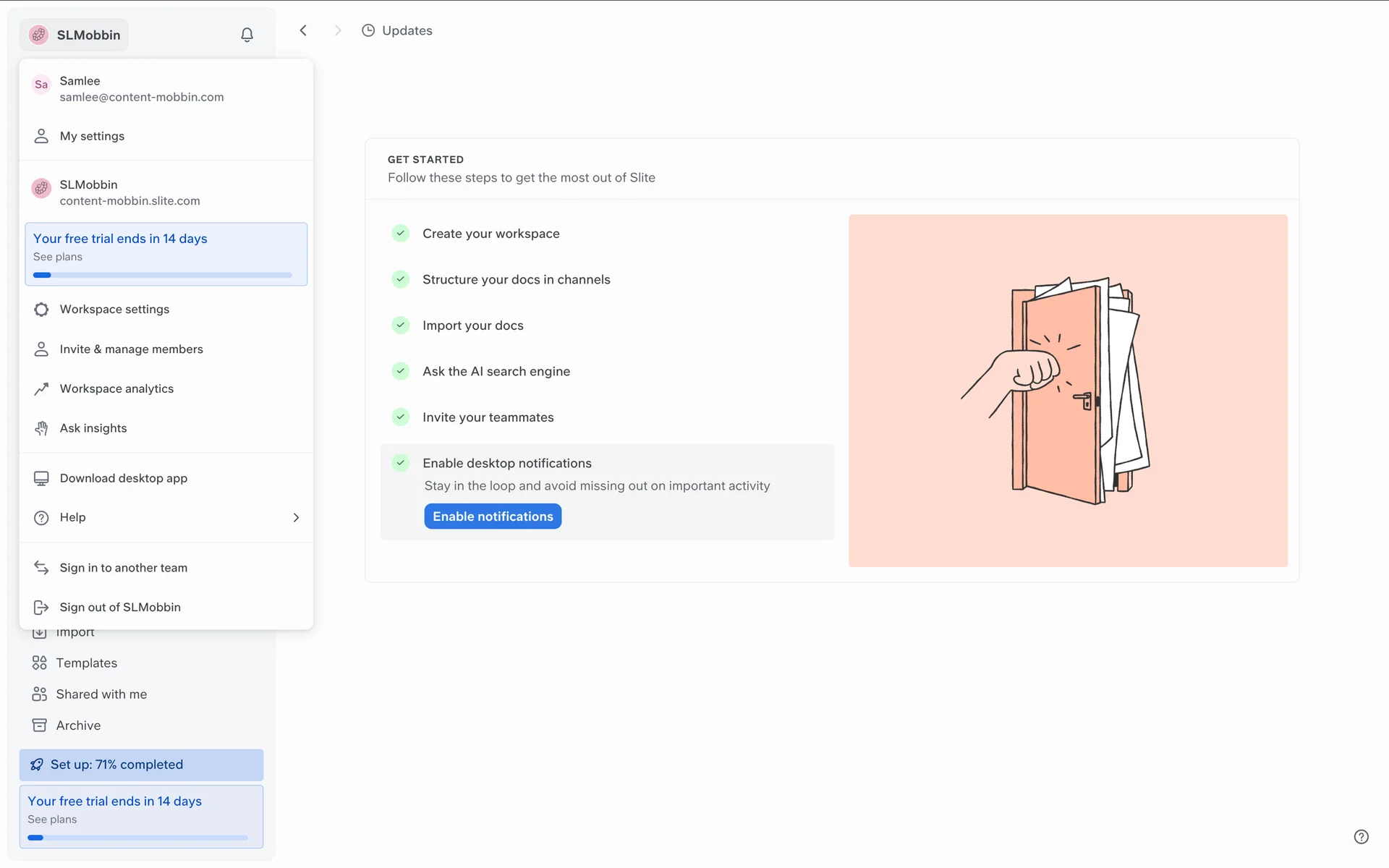Image resolution: width=1389 pixels, height=868 pixels.
Task: Click the Ask insights hand icon
Action: pos(41,428)
